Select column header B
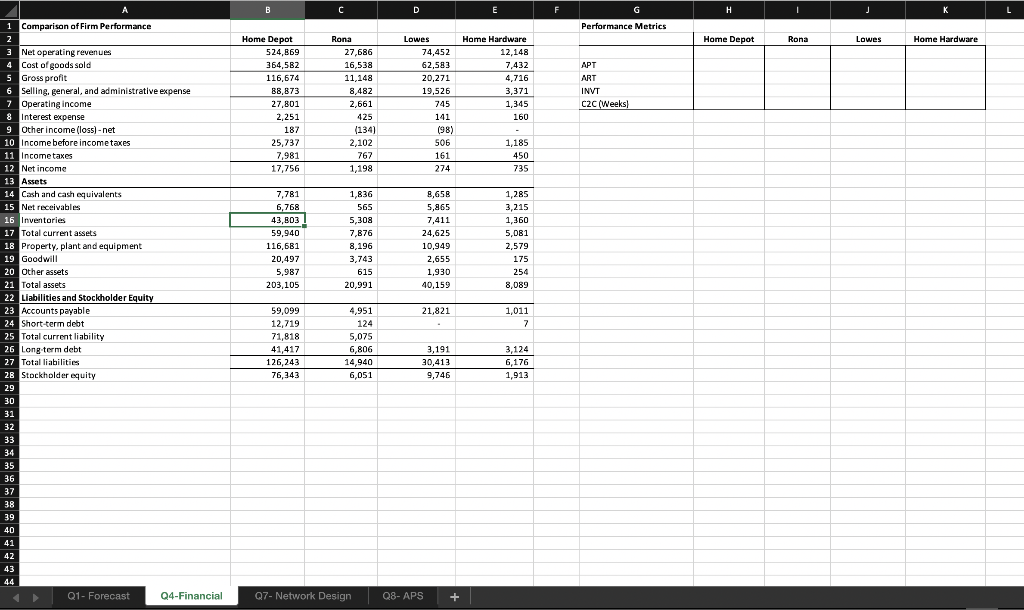This screenshot has width=1024, height=610. (267, 9)
